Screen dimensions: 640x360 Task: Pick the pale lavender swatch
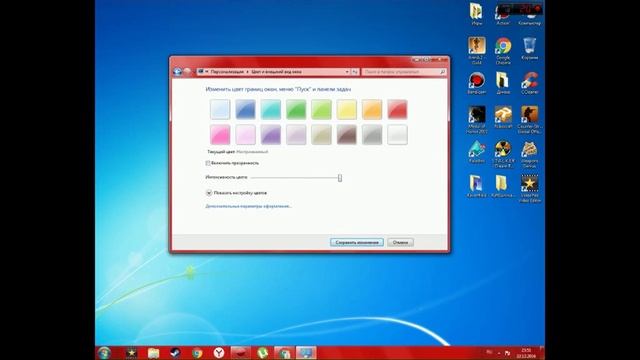tap(296, 135)
